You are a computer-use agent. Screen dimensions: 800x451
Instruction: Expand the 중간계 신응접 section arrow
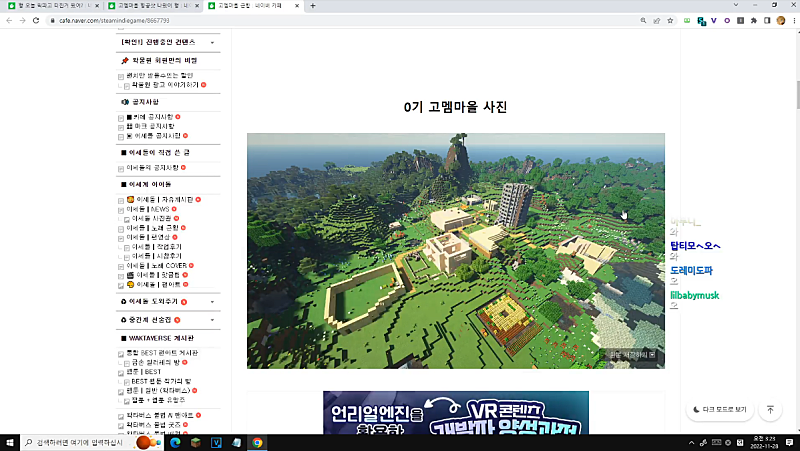(x=212, y=320)
